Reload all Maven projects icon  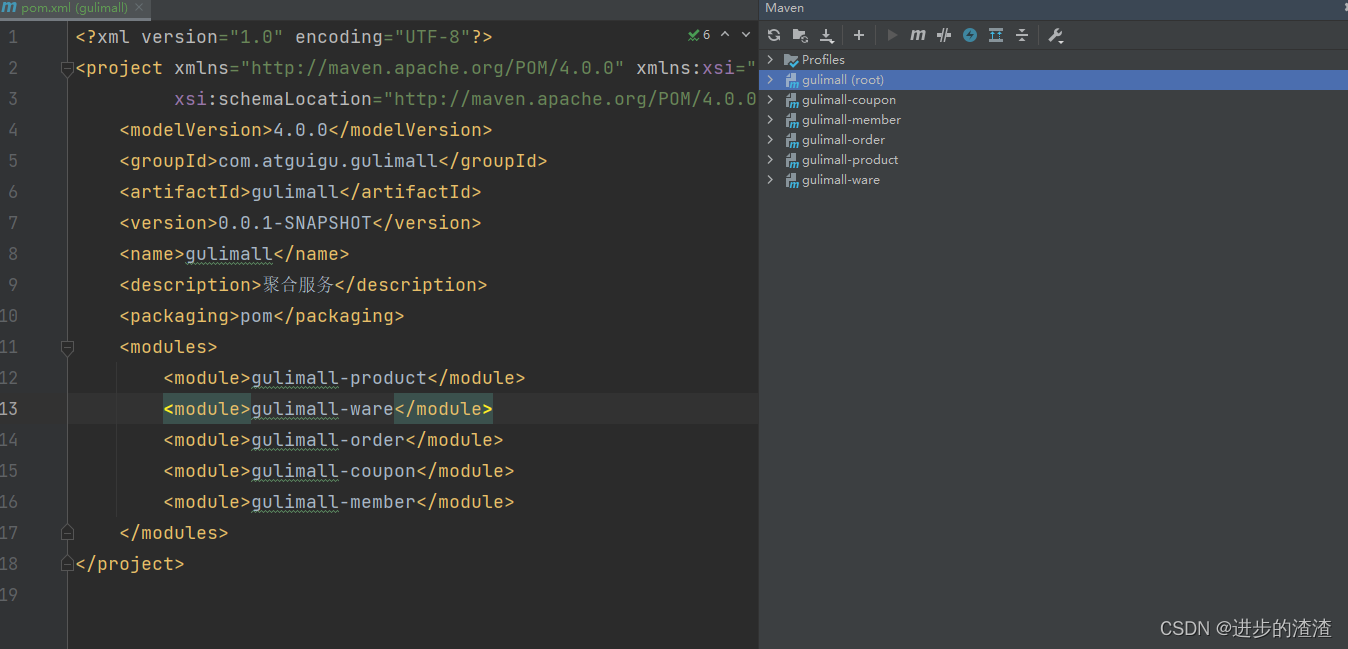click(774, 35)
